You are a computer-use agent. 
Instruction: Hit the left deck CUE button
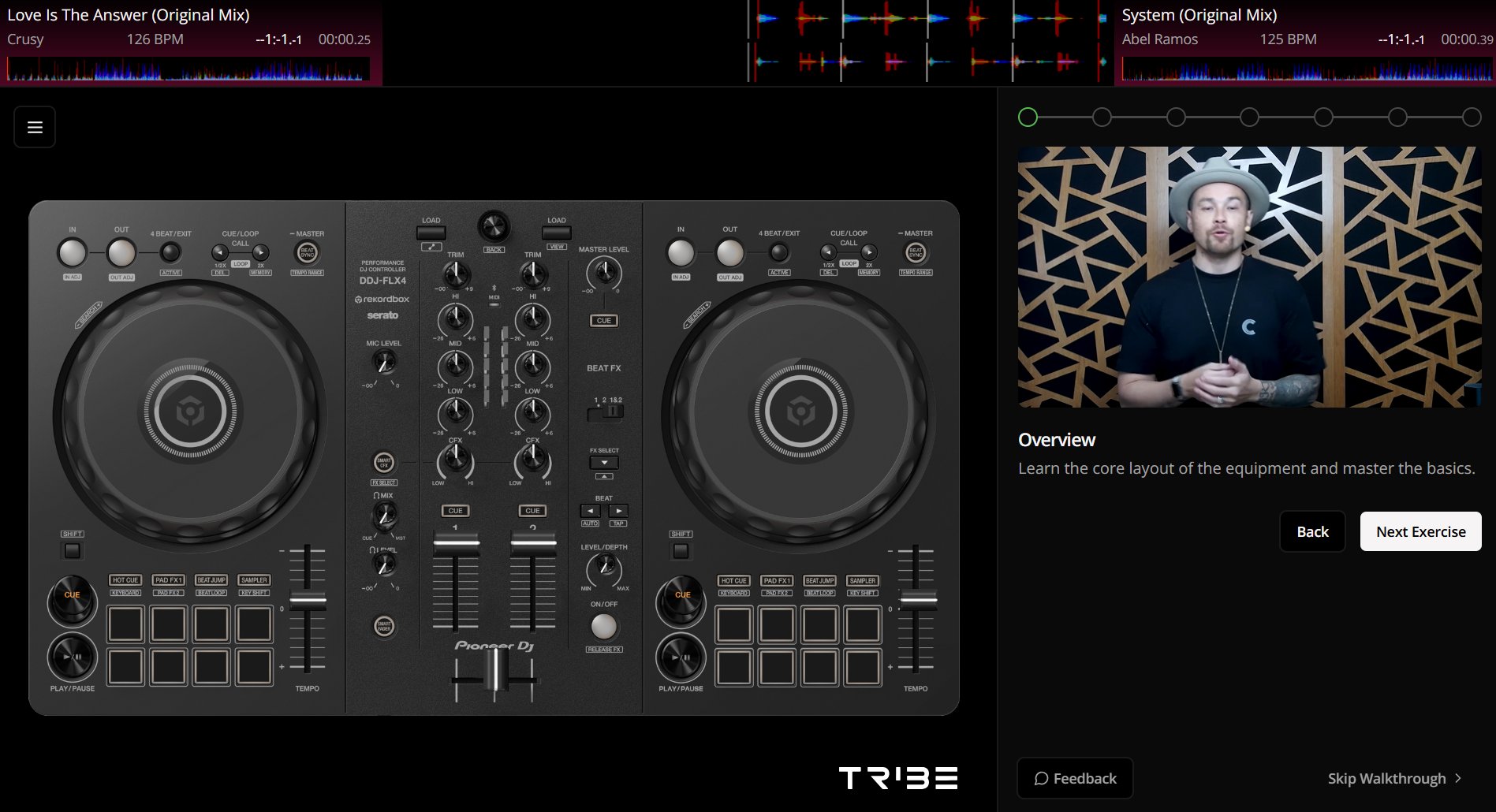click(x=72, y=601)
